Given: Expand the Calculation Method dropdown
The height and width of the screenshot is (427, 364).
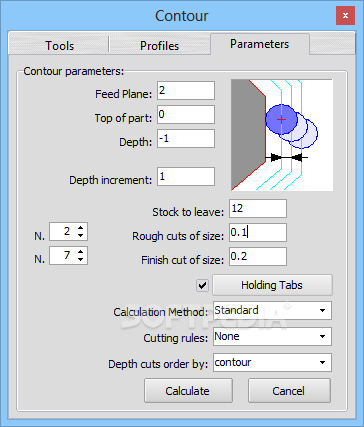Looking at the screenshot, I should pos(272,311).
